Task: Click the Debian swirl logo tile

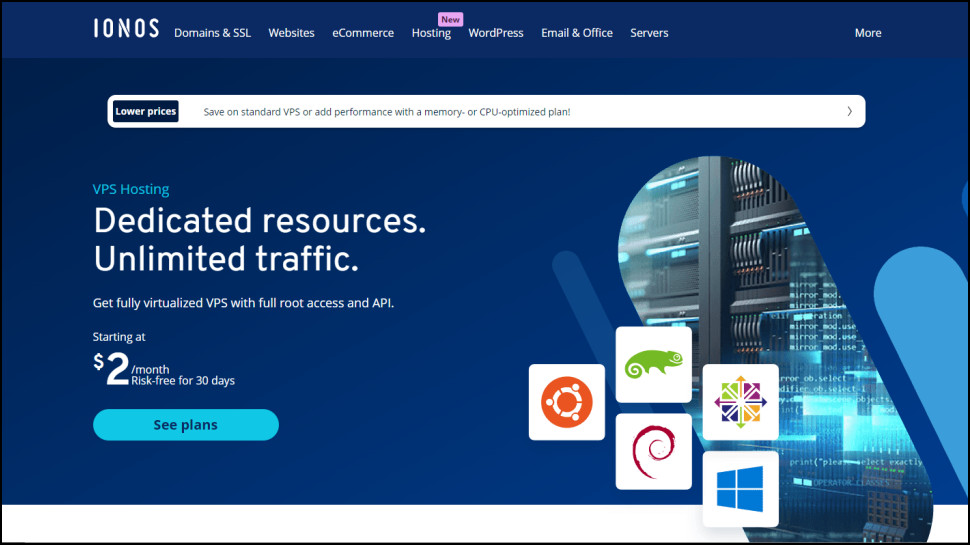Action: tap(653, 452)
